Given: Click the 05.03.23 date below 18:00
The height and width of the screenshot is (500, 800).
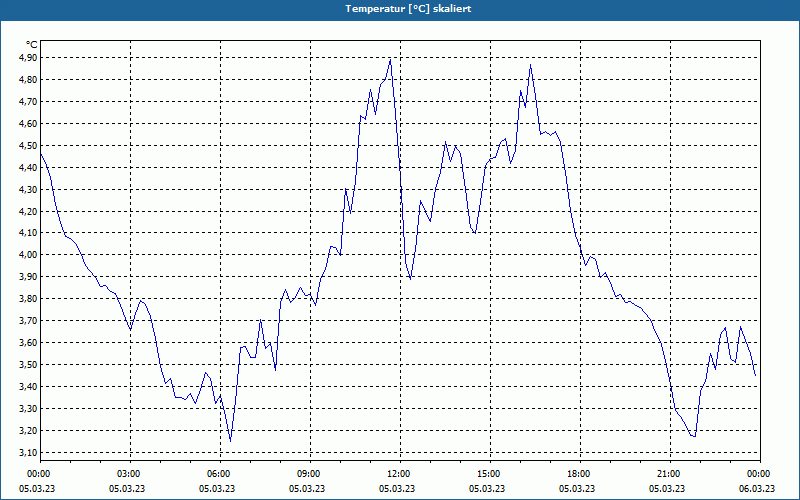Looking at the screenshot, I should pyautogui.click(x=577, y=488).
